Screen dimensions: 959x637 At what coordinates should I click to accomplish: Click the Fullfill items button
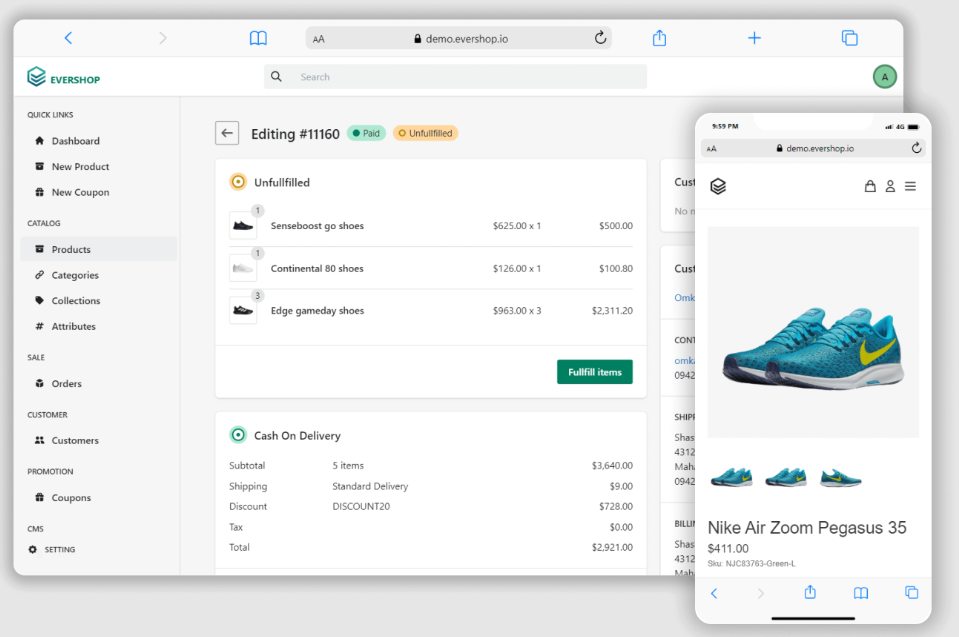pos(594,372)
